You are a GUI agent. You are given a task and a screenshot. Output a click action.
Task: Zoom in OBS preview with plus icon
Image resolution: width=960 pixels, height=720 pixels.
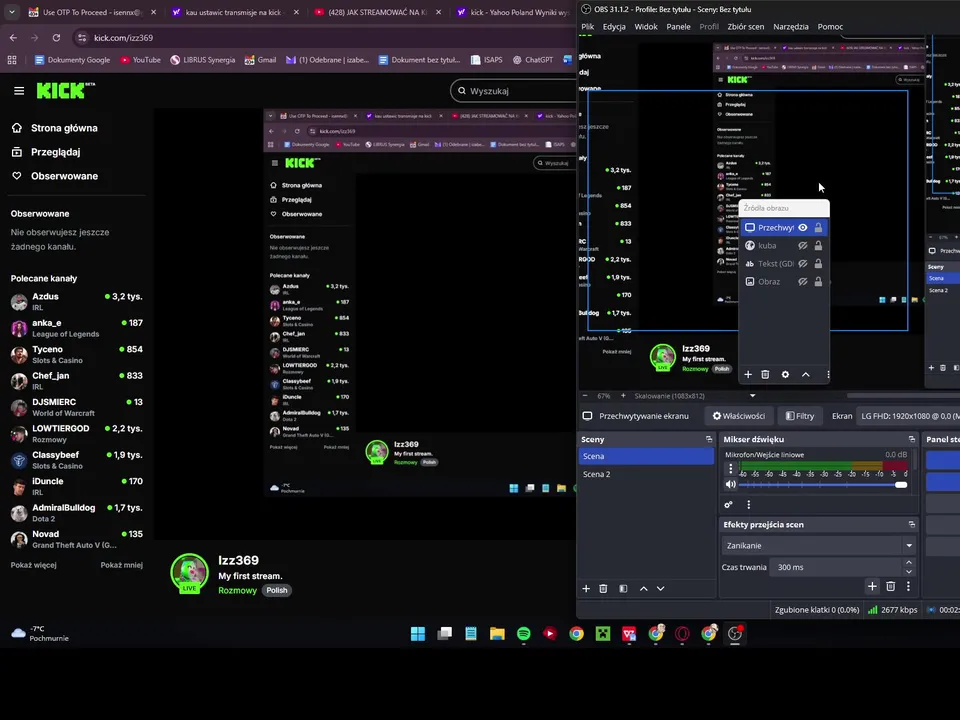click(623, 396)
